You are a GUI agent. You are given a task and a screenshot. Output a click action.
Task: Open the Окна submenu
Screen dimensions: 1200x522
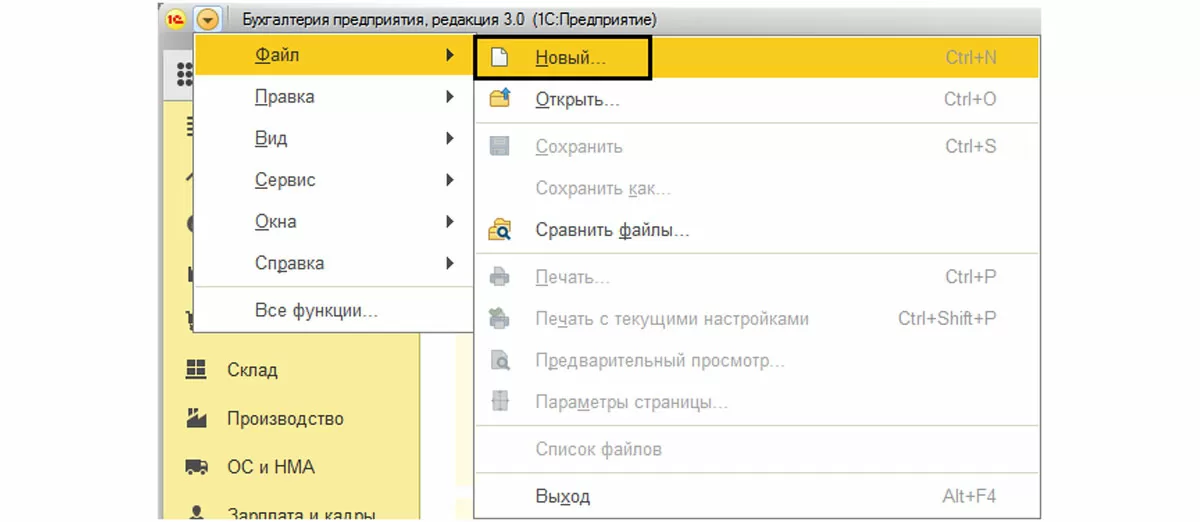pos(333,222)
